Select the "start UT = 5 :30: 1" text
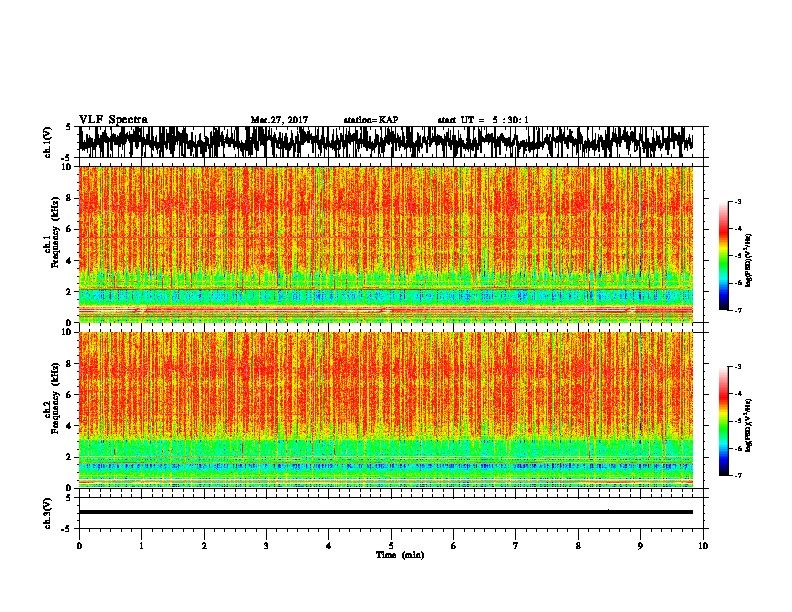The image size is (792, 612). [483, 120]
